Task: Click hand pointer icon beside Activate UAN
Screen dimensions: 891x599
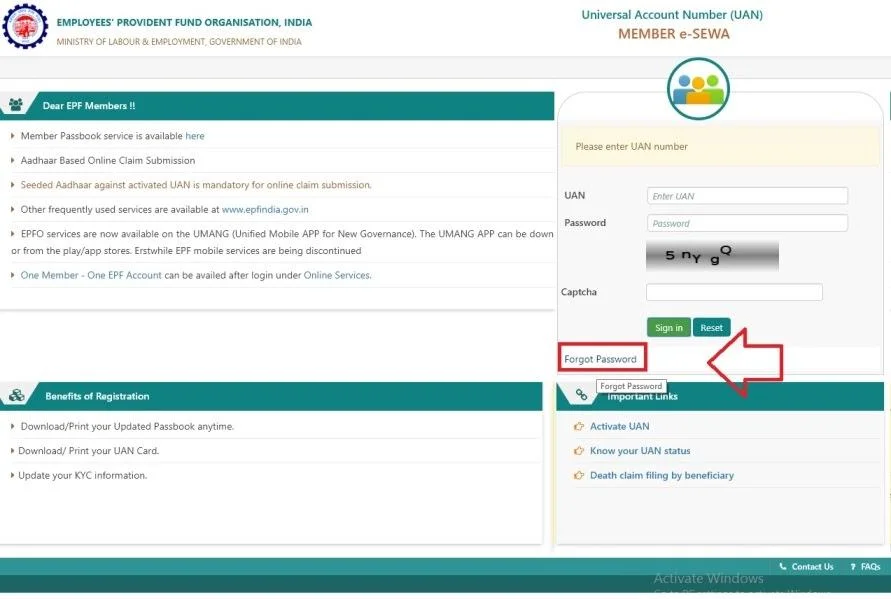Action: 579,427
